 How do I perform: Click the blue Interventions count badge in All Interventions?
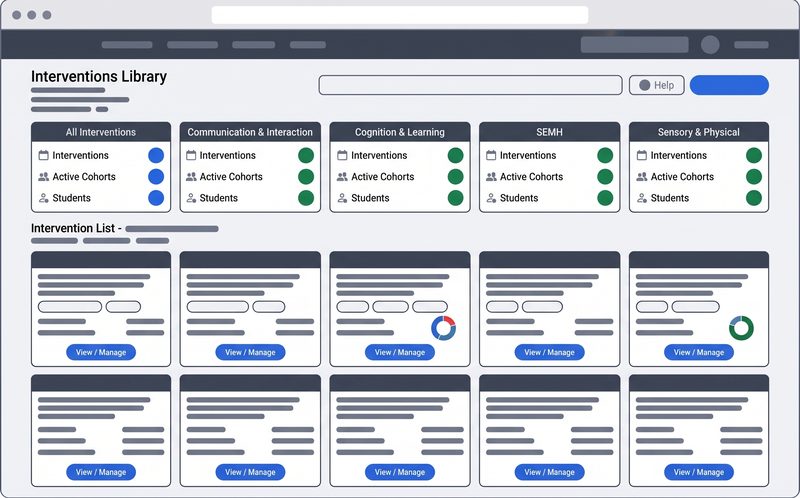pyautogui.click(x=156, y=155)
